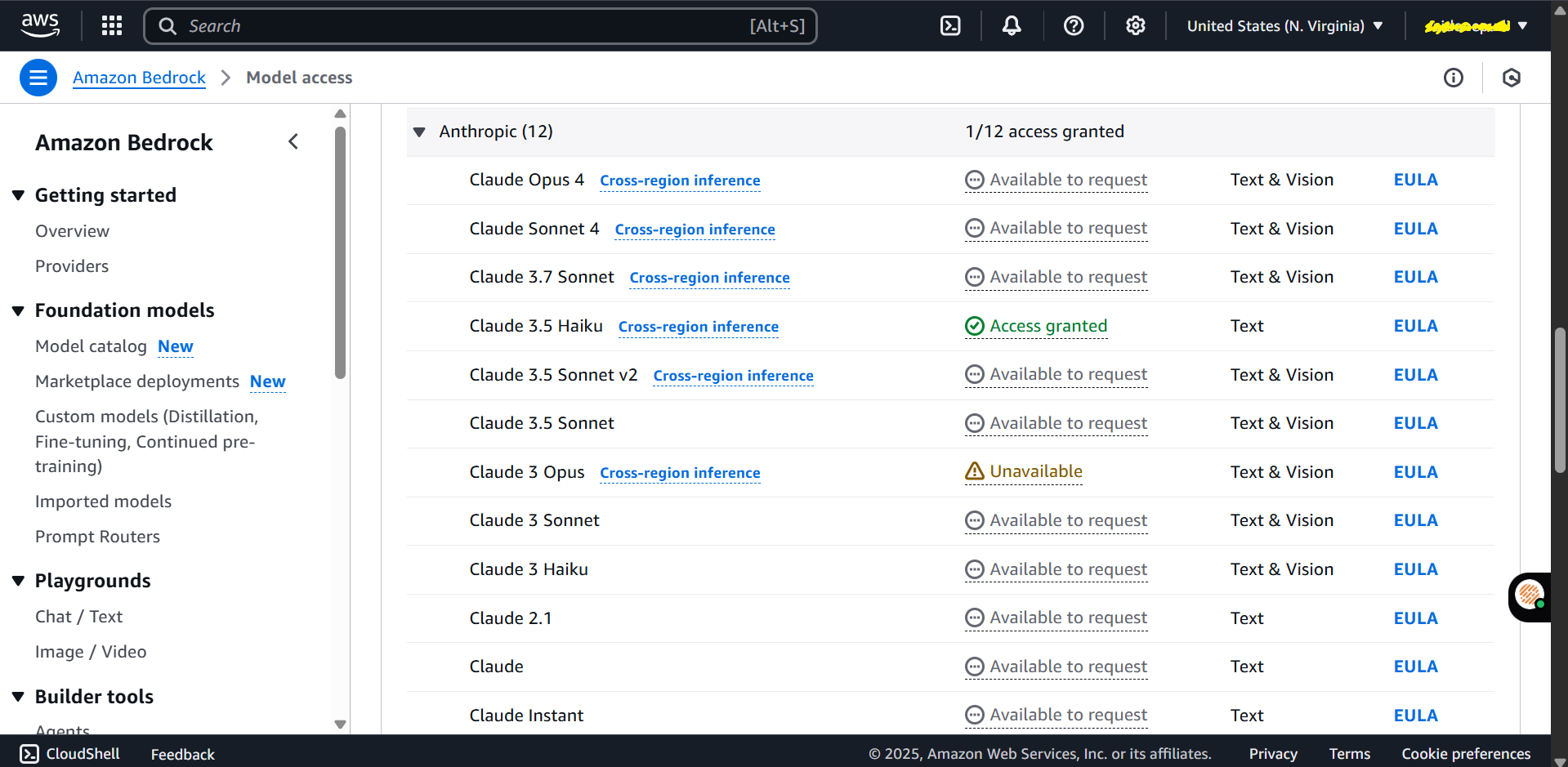Open Model catalog in the sidebar

click(91, 346)
